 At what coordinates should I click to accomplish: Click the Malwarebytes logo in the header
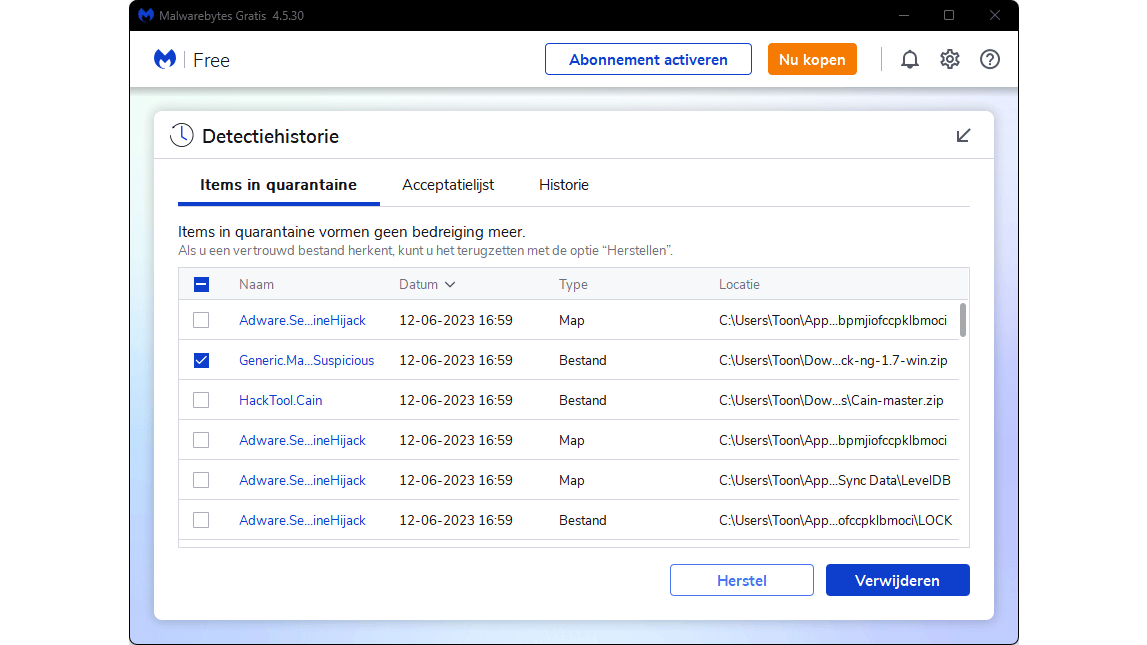[165, 60]
